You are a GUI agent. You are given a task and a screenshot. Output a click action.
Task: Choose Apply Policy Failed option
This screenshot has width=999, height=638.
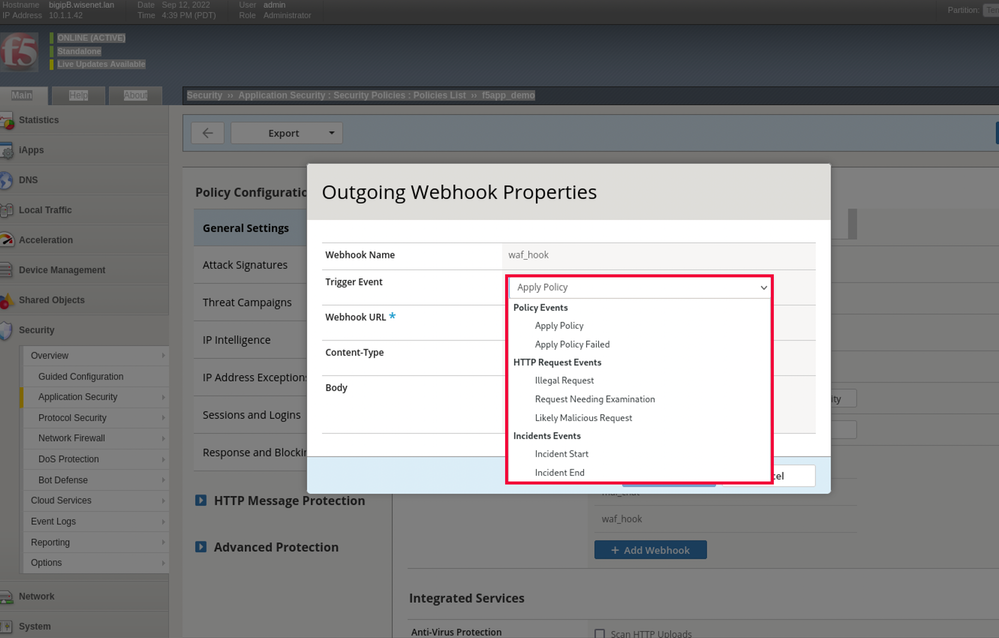[572, 344]
